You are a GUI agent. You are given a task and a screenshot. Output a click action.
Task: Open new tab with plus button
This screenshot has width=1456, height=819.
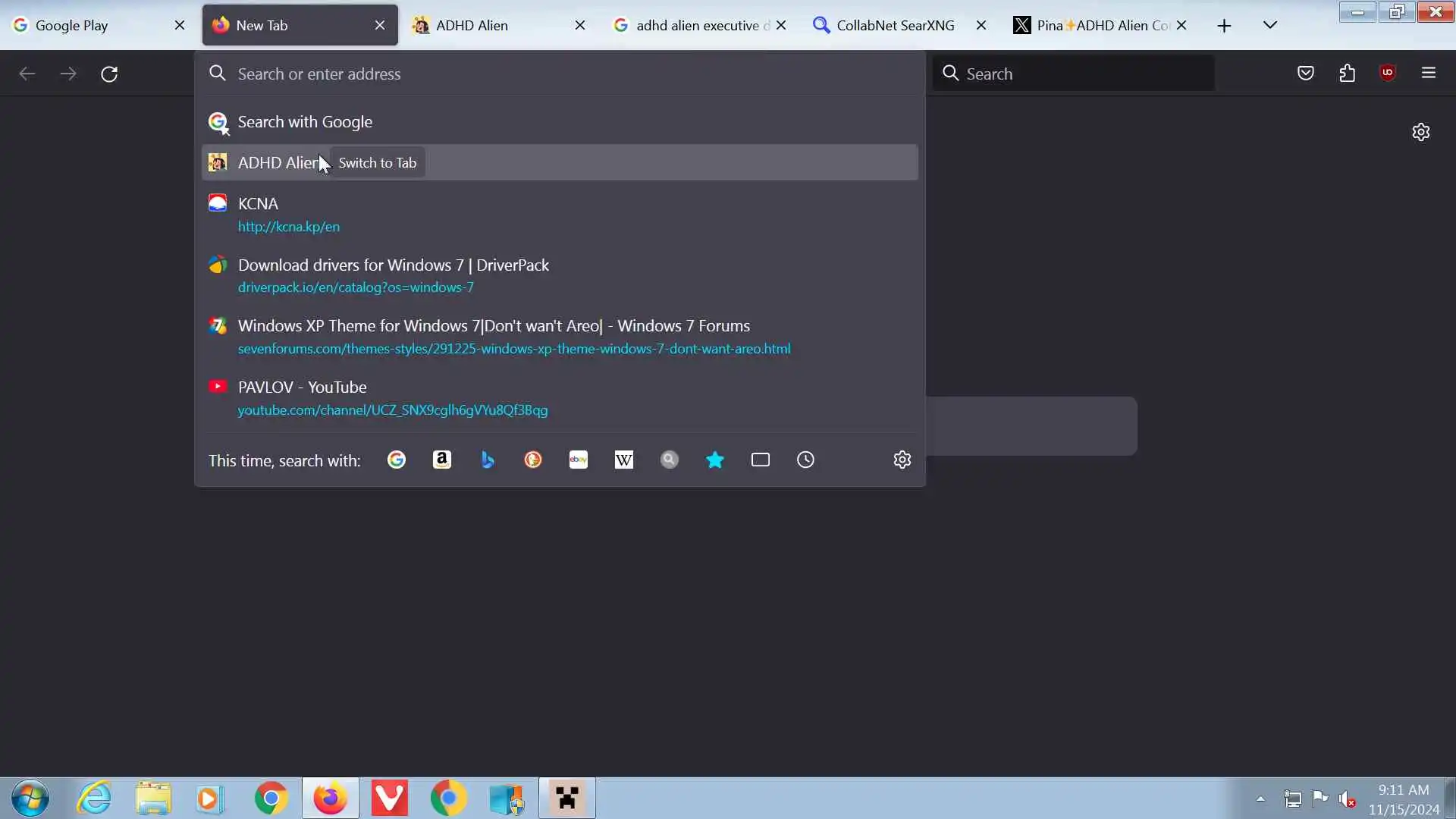pos(1224,25)
